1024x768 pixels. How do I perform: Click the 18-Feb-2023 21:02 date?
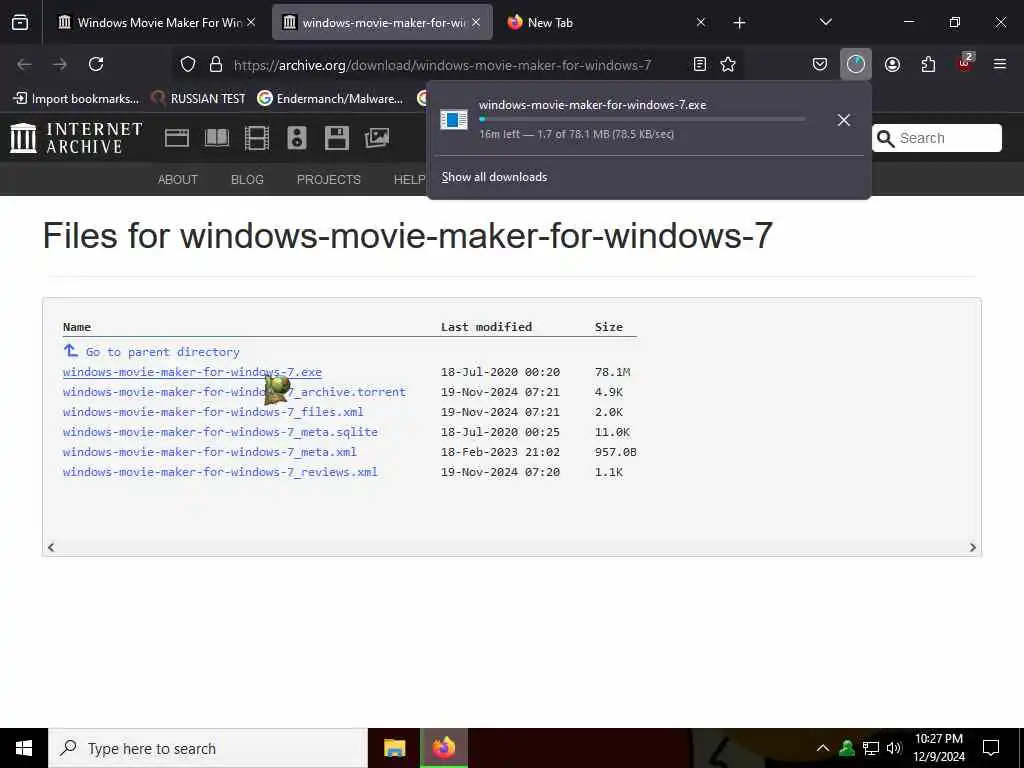coord(500,452)
